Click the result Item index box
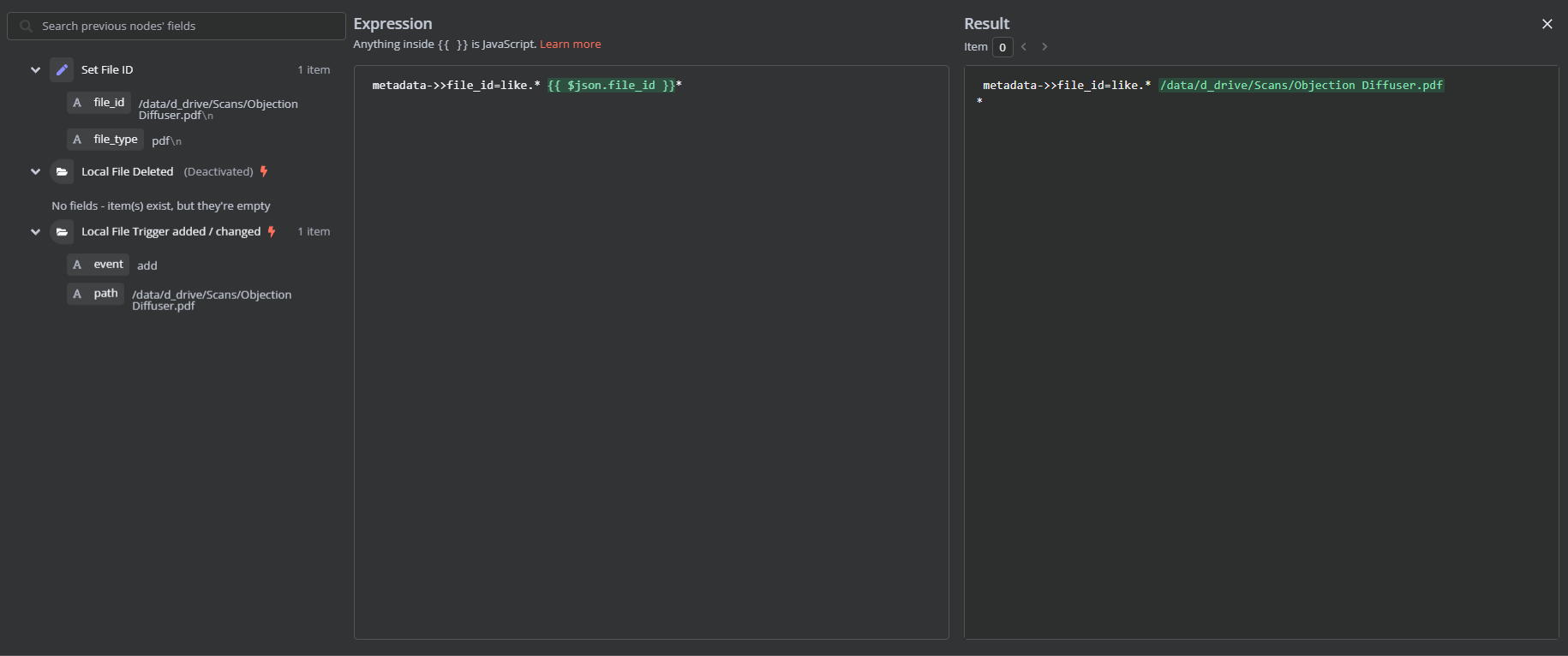Image resolution: width=1568 pixels, height=656 pixels. tap(1002, 47)
